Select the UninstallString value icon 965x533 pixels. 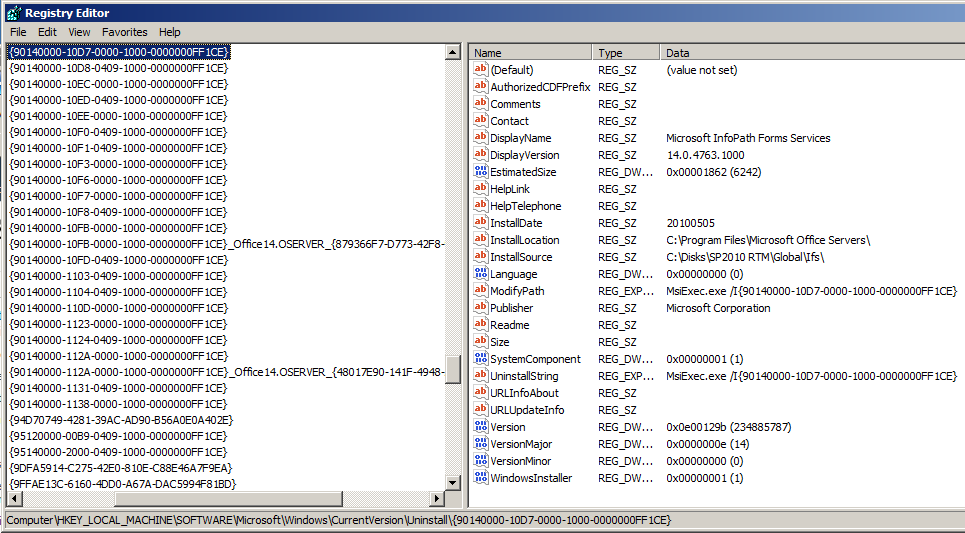(480, 376)
